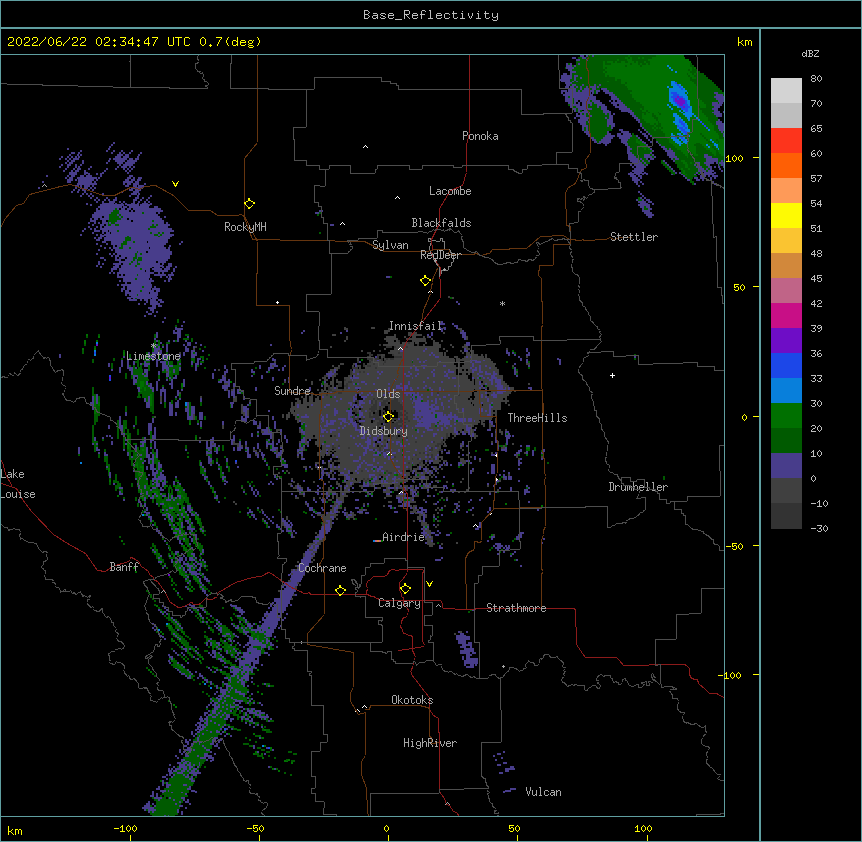The image size is (862, 842).
Task: Click the yellow marker south of RedDeer
Action: tap(425, 281)
